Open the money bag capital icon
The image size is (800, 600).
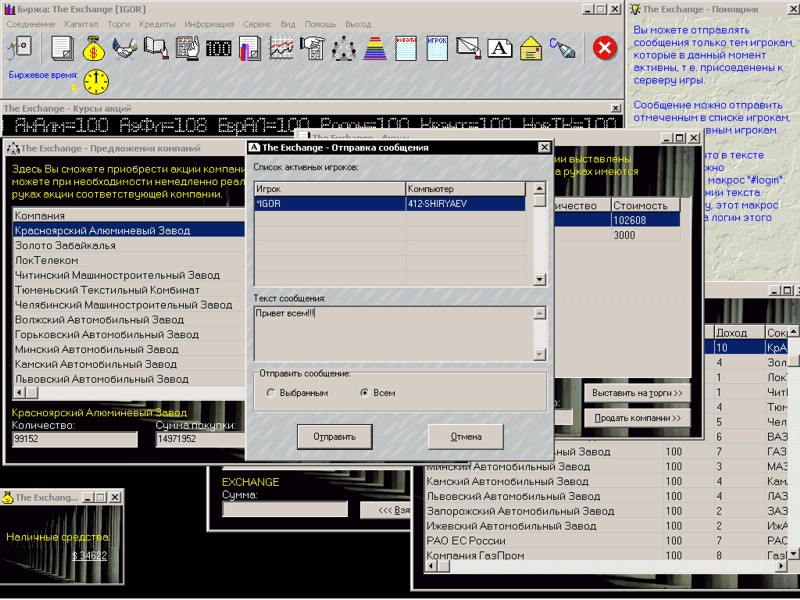pyautogui.click(x=93, y=48)
